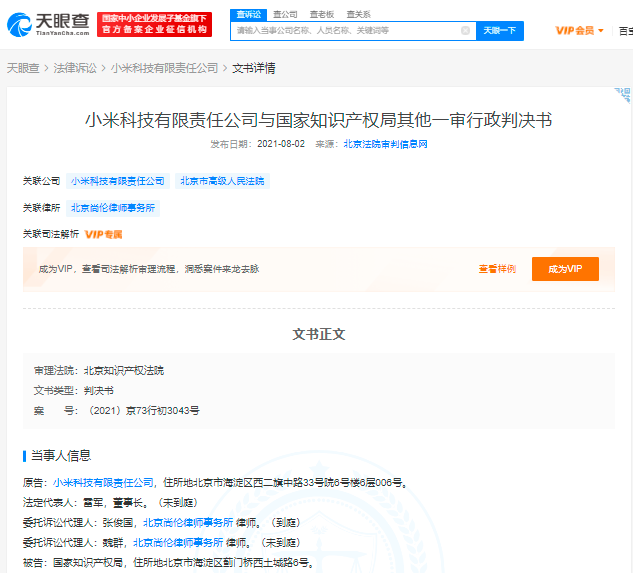
Task: Open related law firm 北京尚伦律师事务所 tag
Action: coord(113,208)
